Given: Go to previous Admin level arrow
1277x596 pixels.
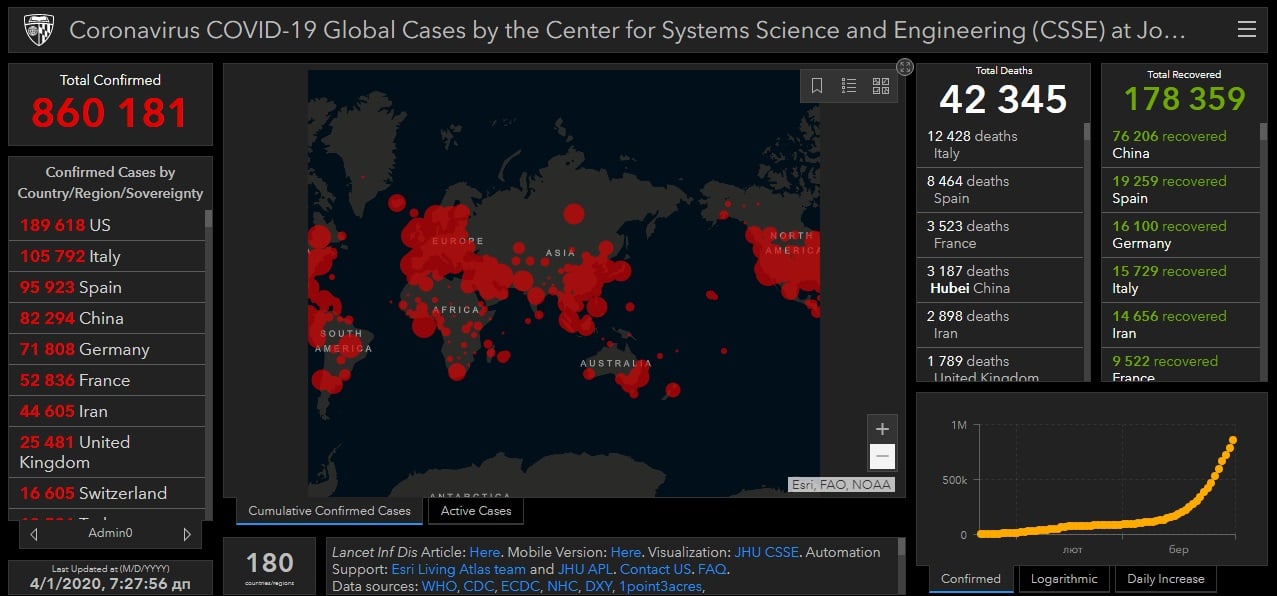Looking at the screenshot, I should coord(34,534).
